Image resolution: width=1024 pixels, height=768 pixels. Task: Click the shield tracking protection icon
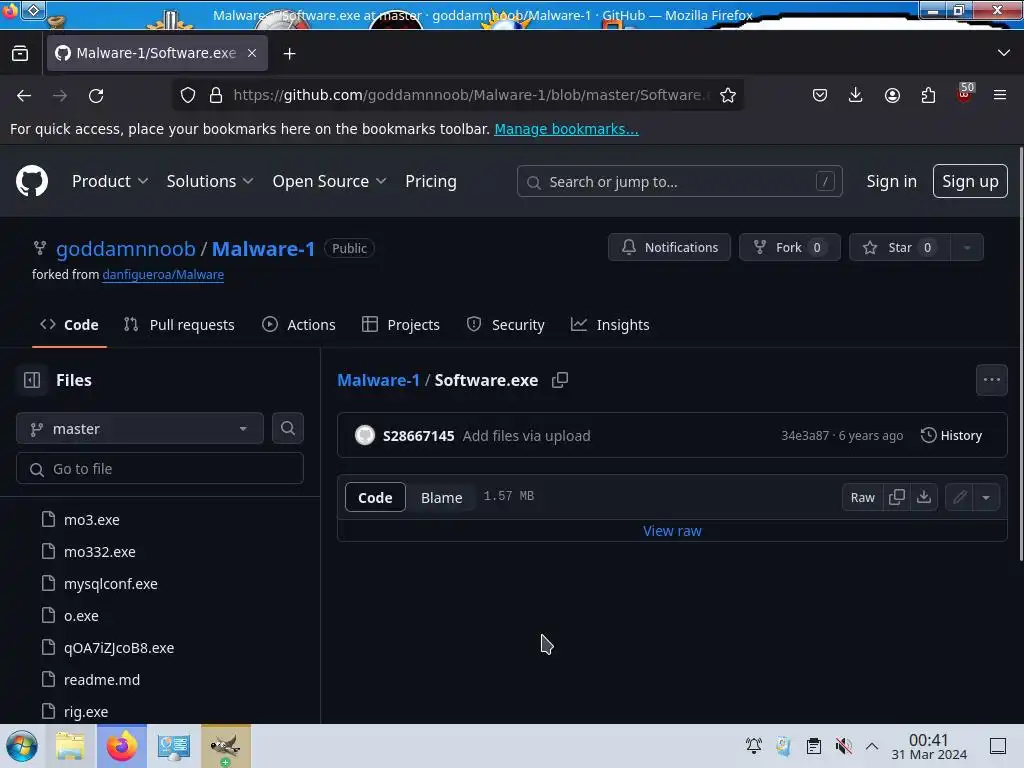tap(188, 95)
